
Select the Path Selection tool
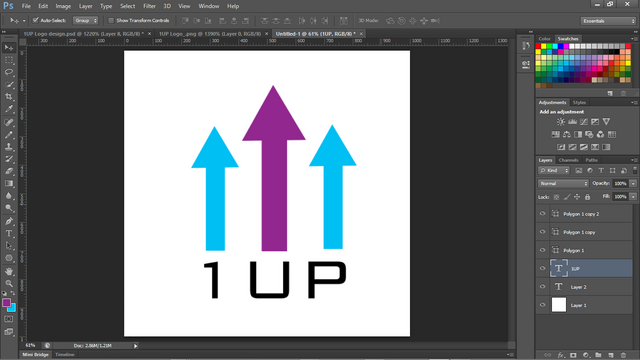(x=9, y=246)
